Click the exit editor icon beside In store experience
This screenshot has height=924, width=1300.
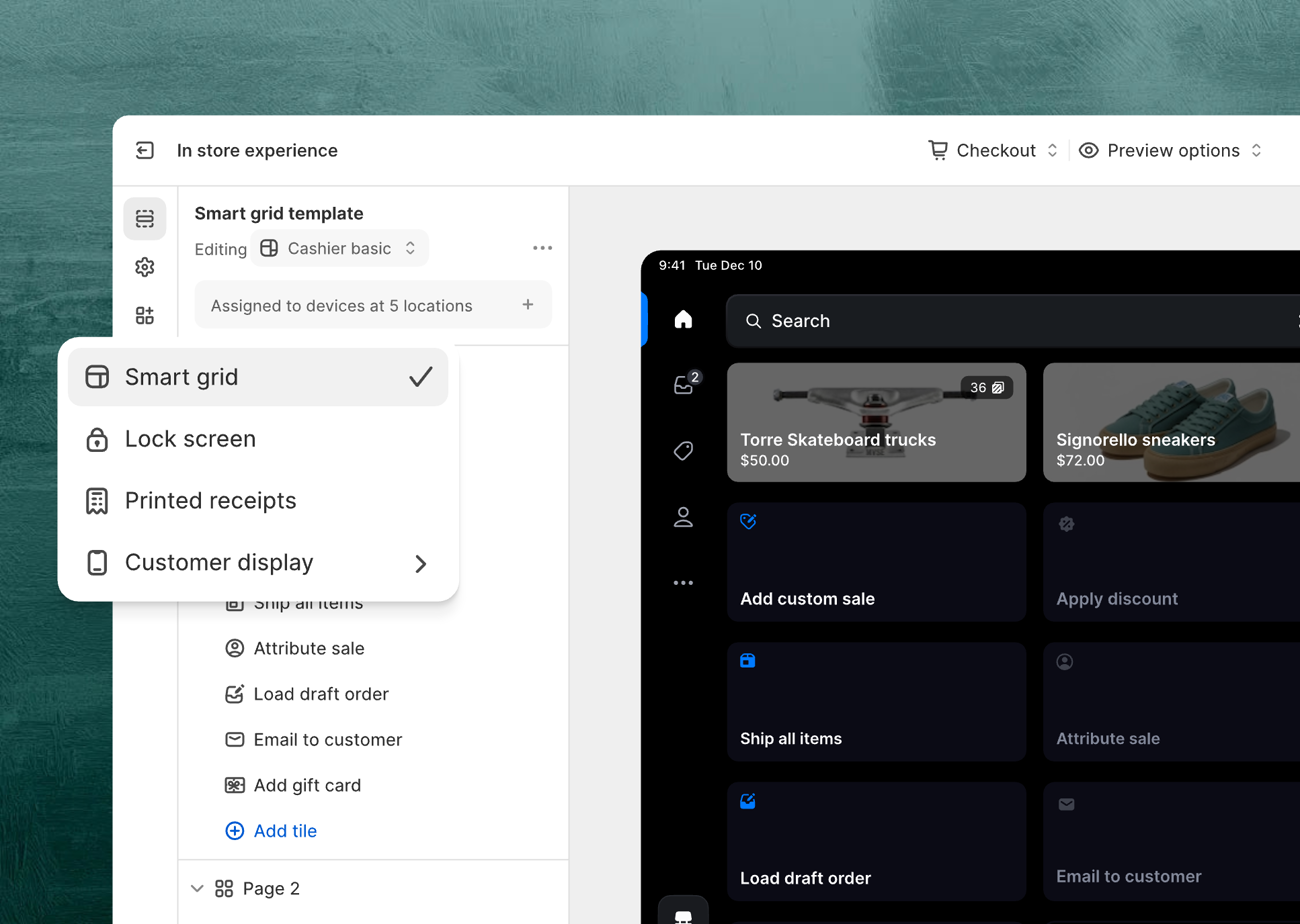pyautogui.click(x=145, y=150)
